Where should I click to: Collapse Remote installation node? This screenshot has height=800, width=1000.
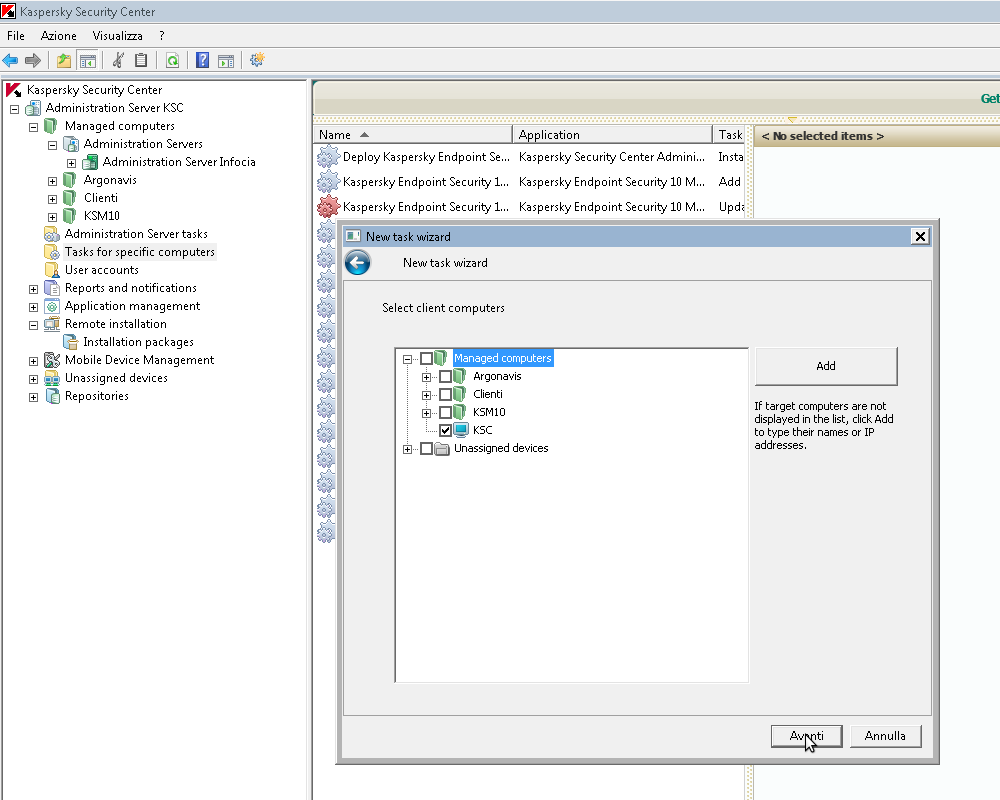coord(33,325)
